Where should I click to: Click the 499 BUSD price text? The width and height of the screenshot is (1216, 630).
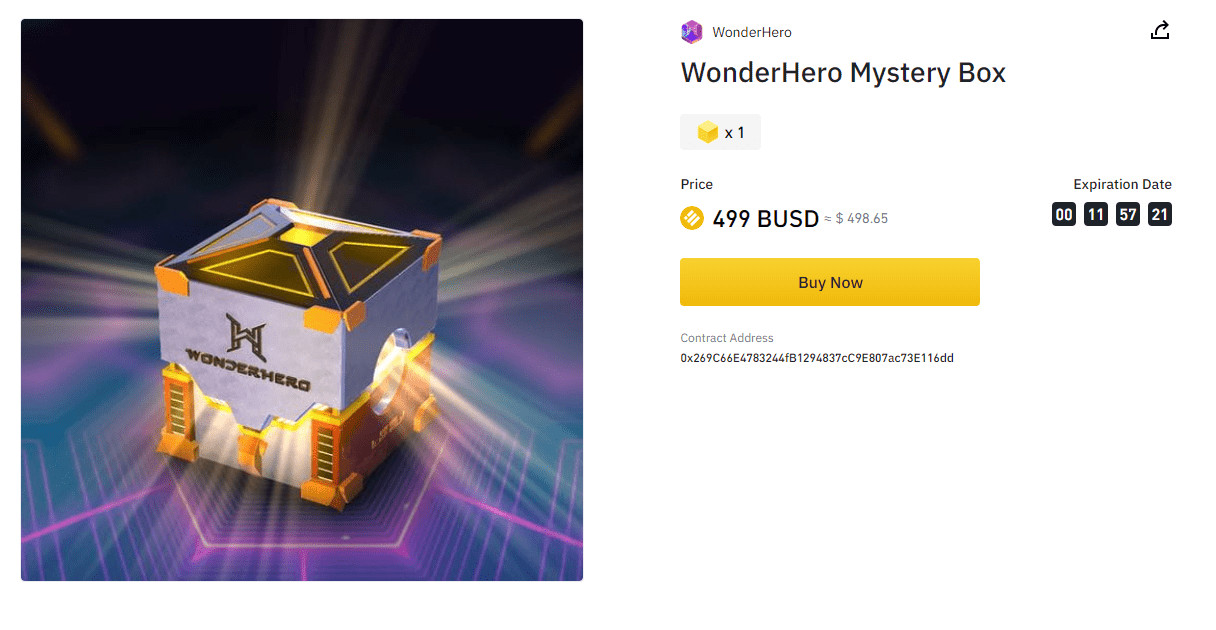(766, 218)
